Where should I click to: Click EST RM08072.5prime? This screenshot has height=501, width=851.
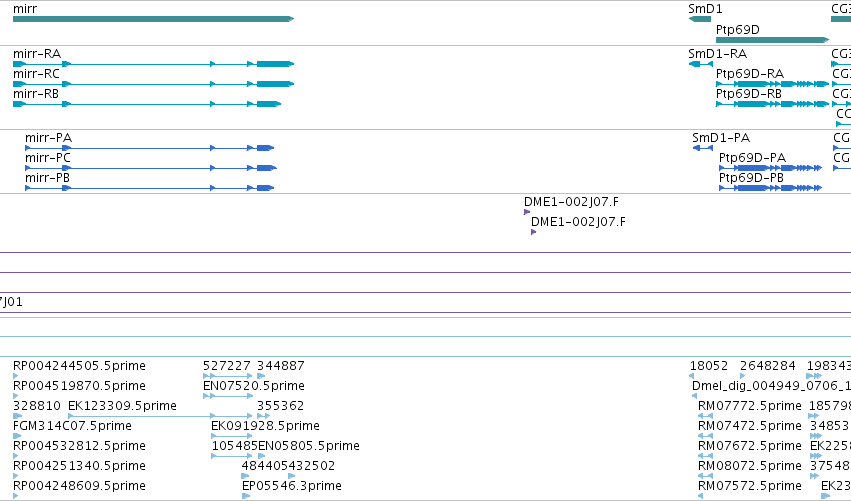tap(706, 476)
